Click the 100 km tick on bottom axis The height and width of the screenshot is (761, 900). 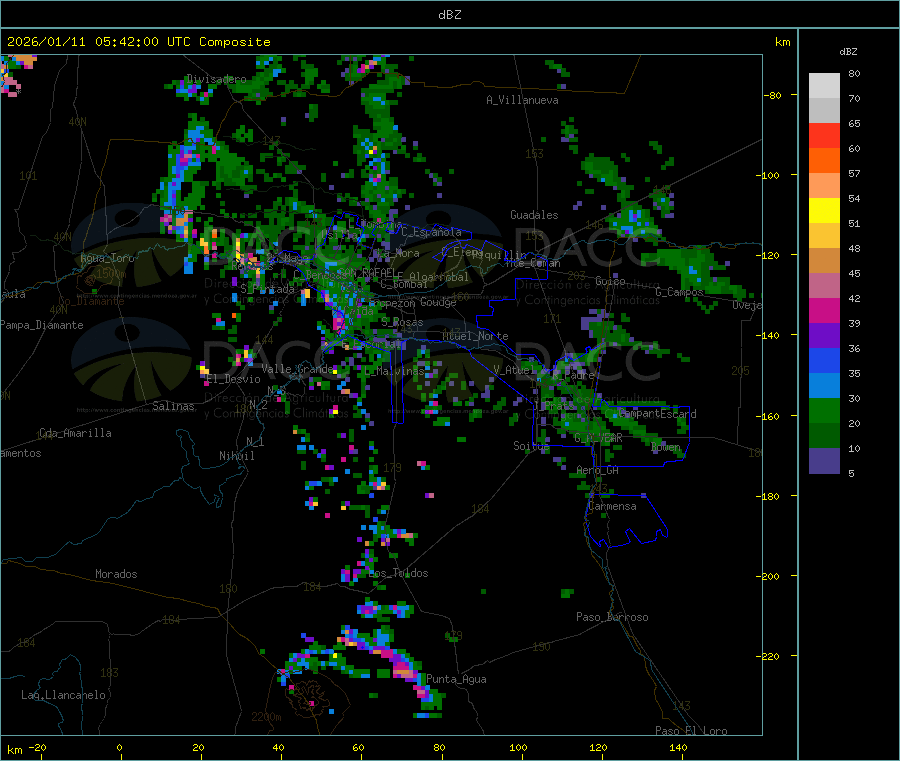coord(518,747)
